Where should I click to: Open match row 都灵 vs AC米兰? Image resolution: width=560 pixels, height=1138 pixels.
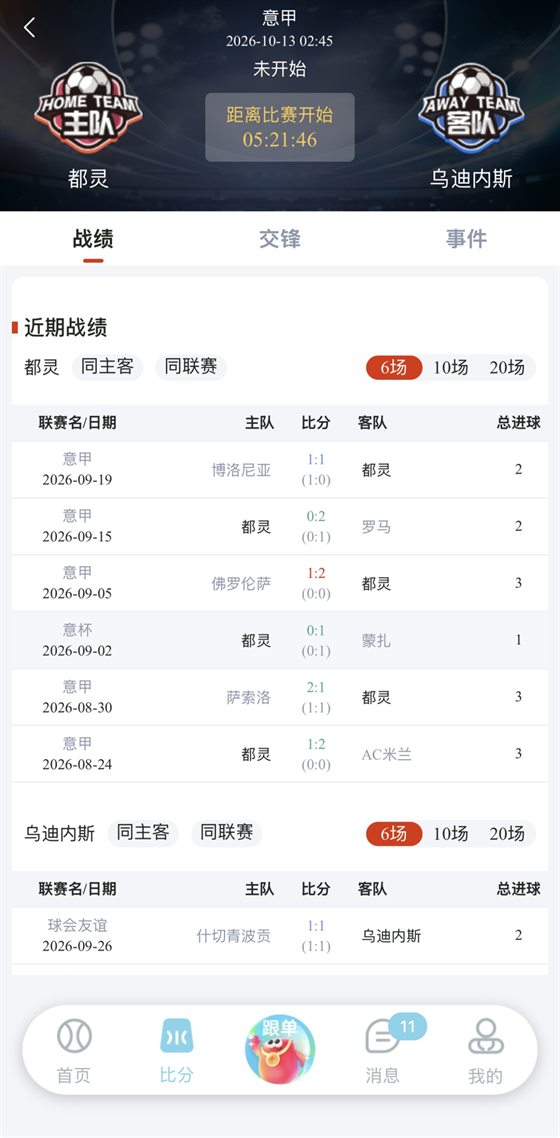pyautogui.click(x=280, y=753)
